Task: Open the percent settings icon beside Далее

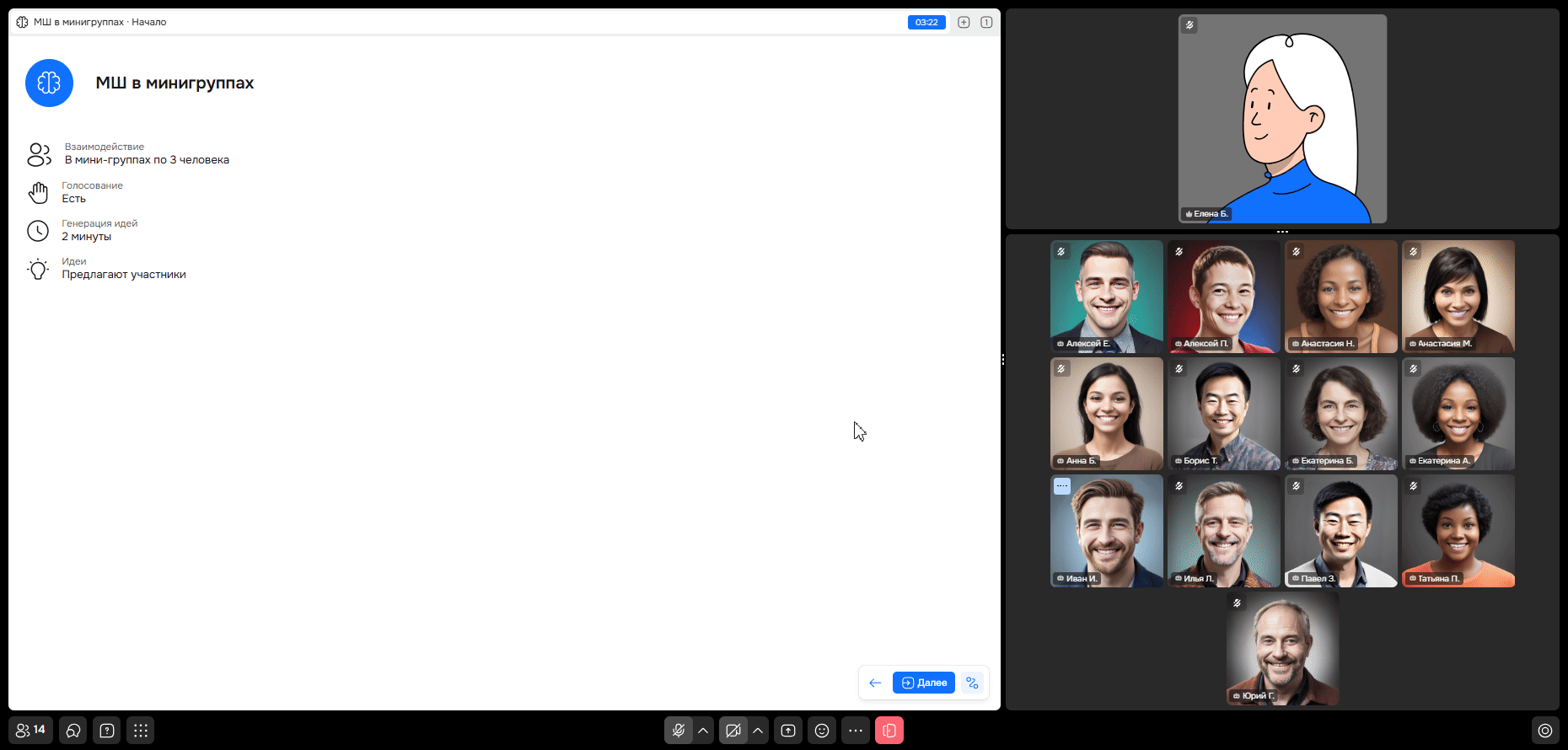Action: click(972, 683)
